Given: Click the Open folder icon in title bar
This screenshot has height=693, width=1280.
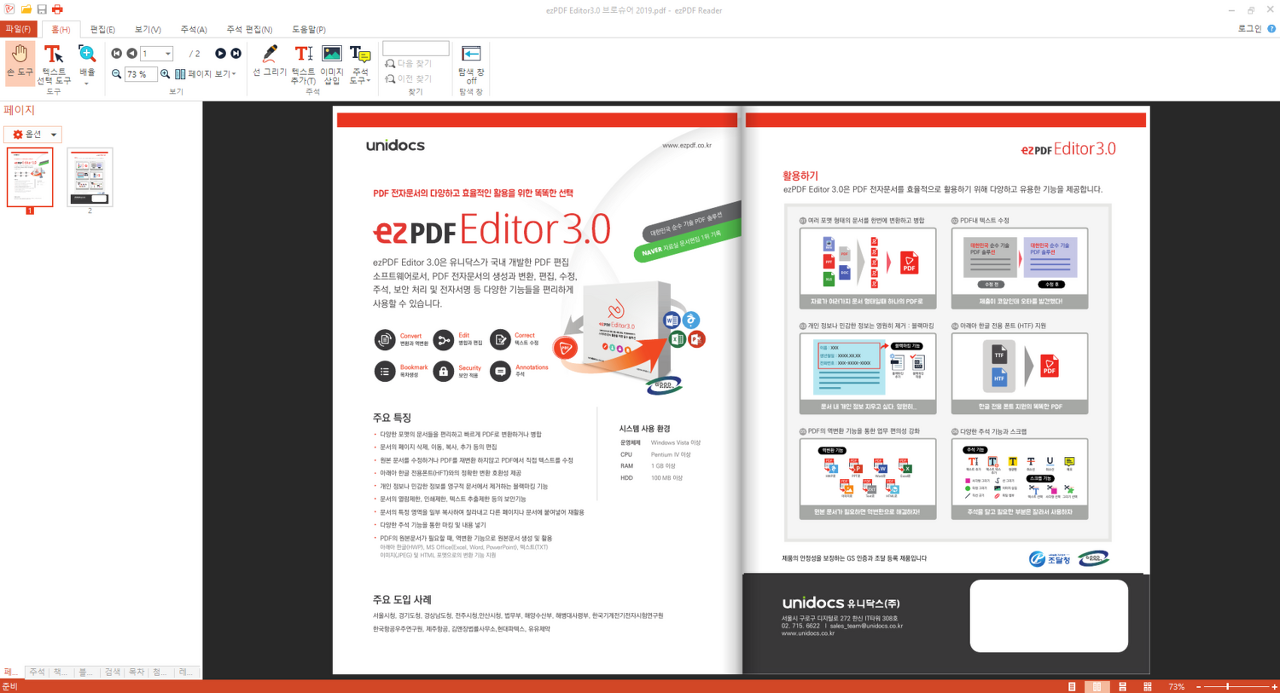Looking at the screenshot, I should point(26,9).
